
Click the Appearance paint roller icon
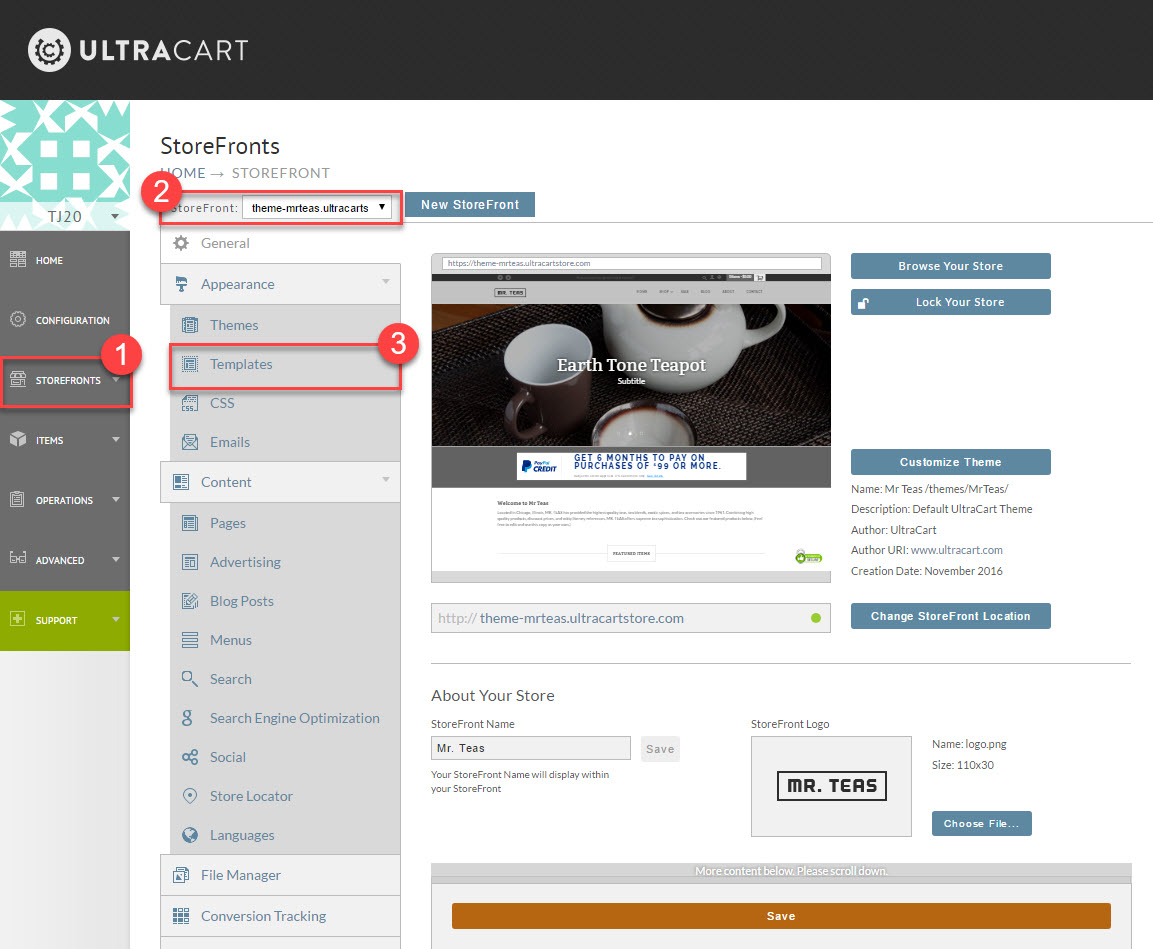tap(181, 284)
